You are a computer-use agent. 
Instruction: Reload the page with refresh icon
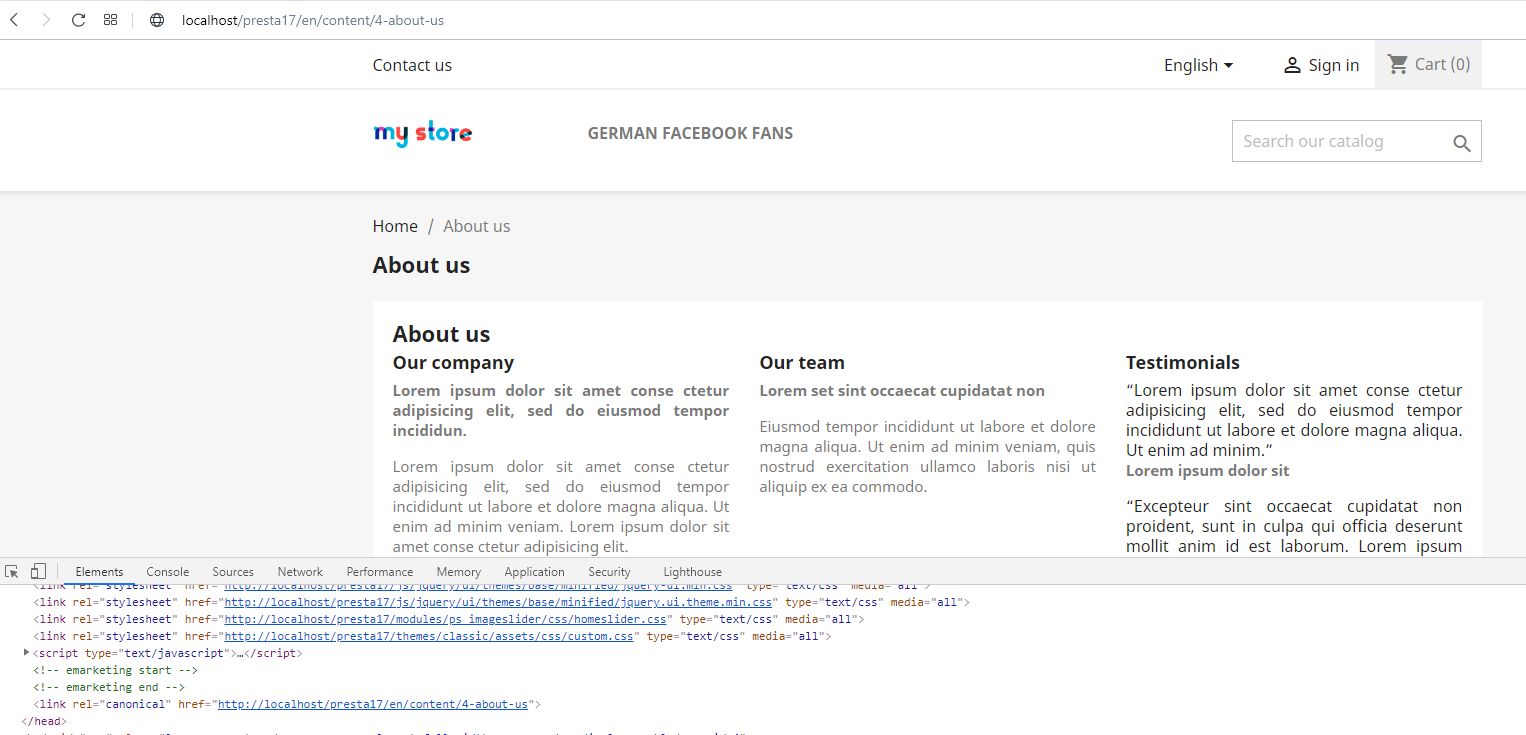point(78,20)
